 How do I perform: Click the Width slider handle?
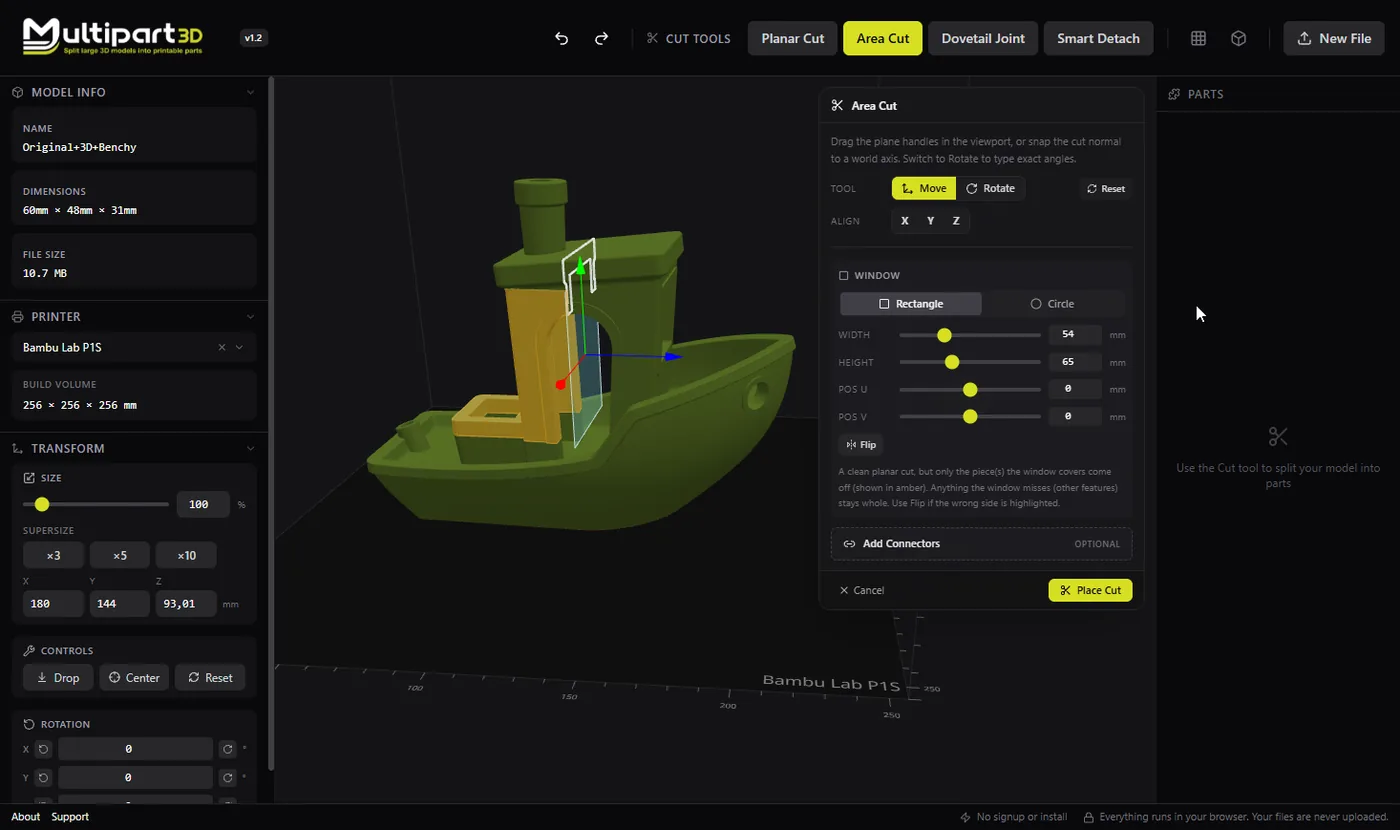tap(944, 335)
